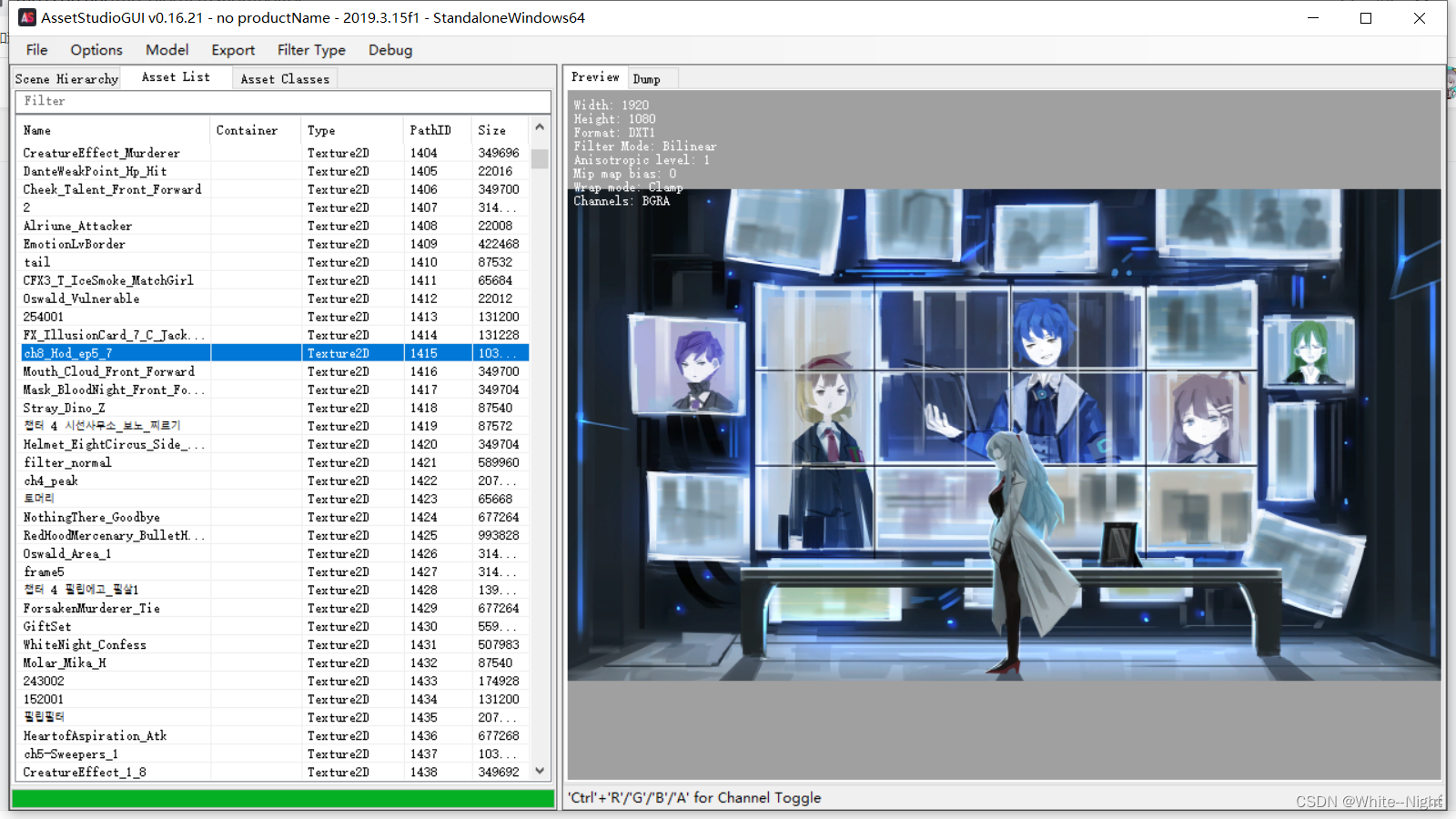Click the texture preview image
This screenshot has height=819, width=1456.
(x=1004, y=434)
